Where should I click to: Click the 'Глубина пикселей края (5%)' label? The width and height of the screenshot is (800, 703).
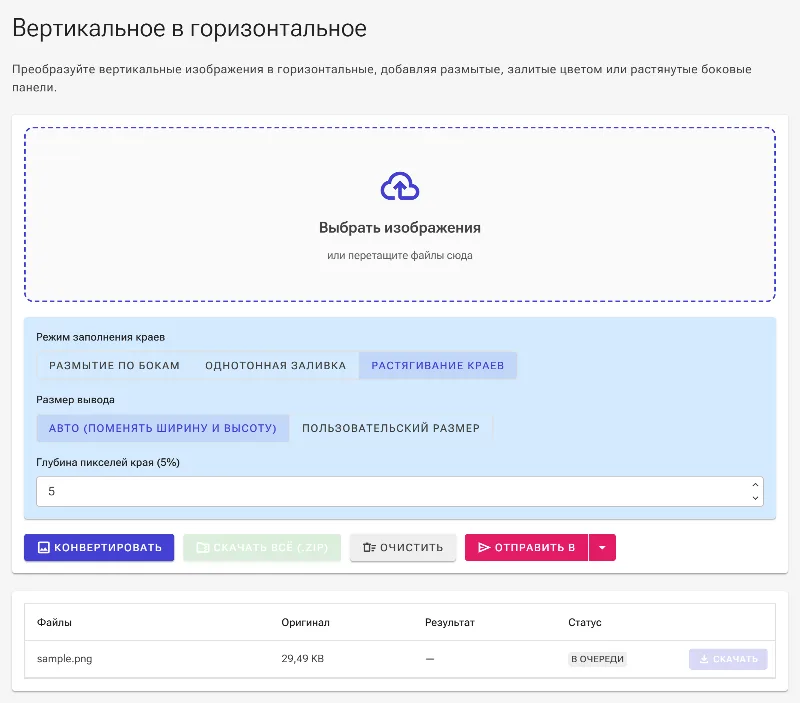(x=108, y=463)
